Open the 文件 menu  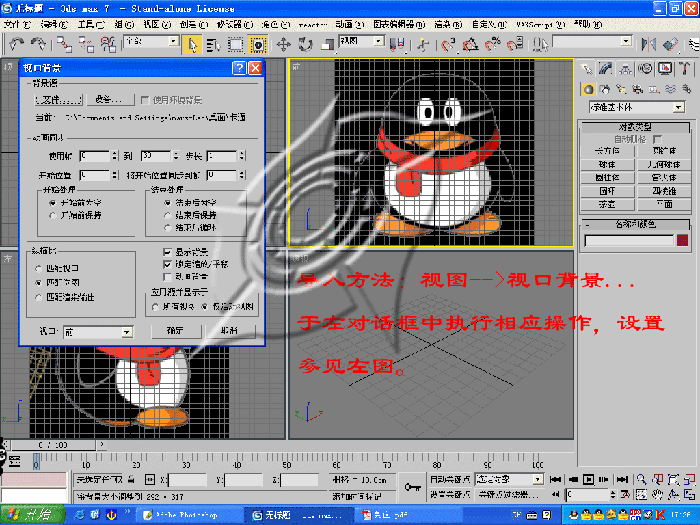pyautogui.click(x=17, y=25)
